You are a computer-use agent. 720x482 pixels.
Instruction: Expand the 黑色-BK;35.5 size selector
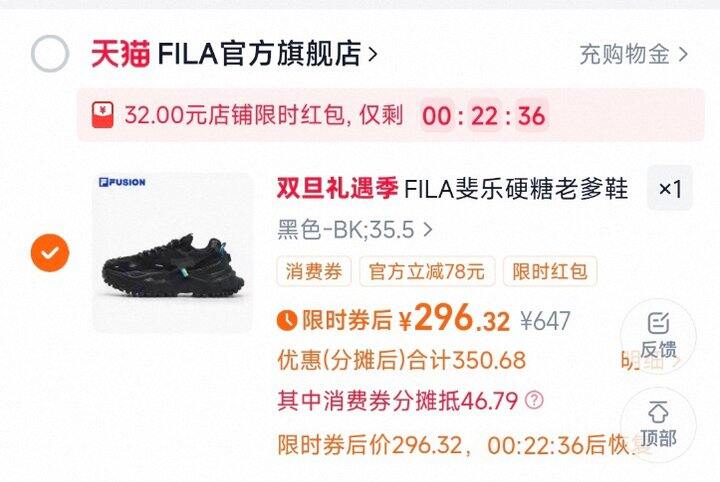[354, 230]
